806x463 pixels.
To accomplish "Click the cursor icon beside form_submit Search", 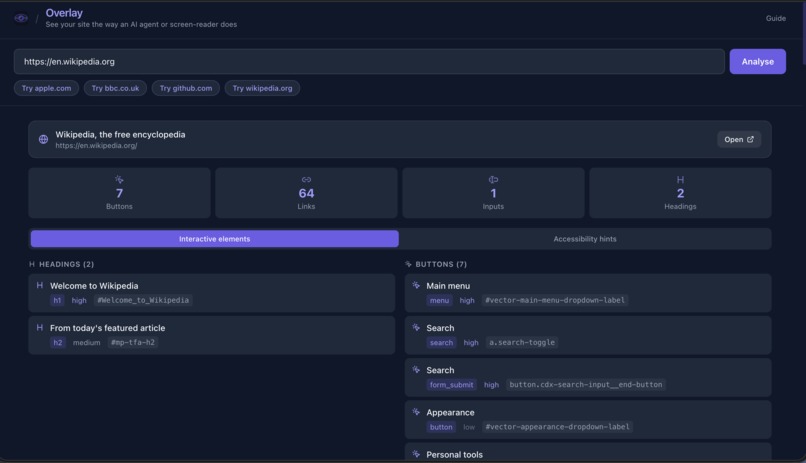I will coord(416,369).
